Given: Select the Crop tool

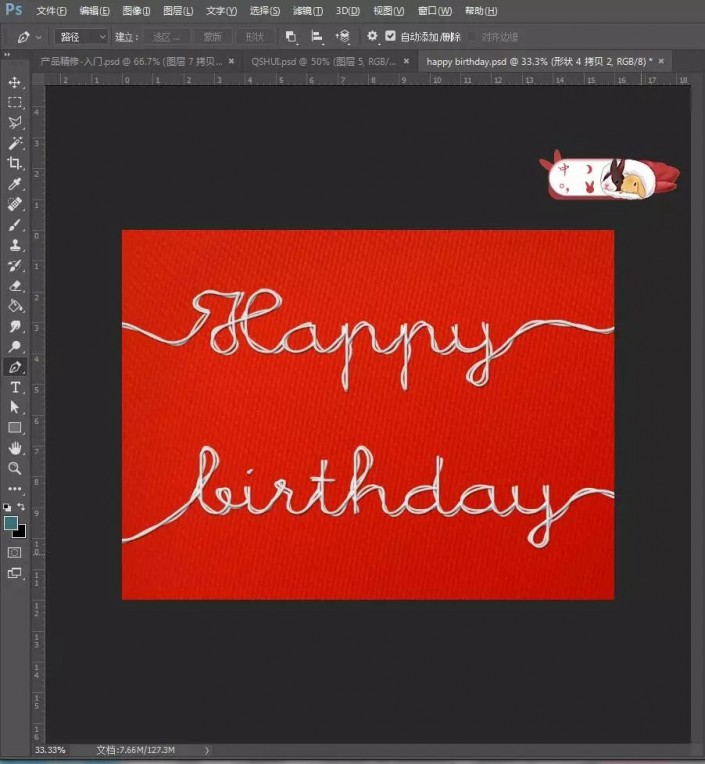Looking at the screenshot, I should coord(15,163).
